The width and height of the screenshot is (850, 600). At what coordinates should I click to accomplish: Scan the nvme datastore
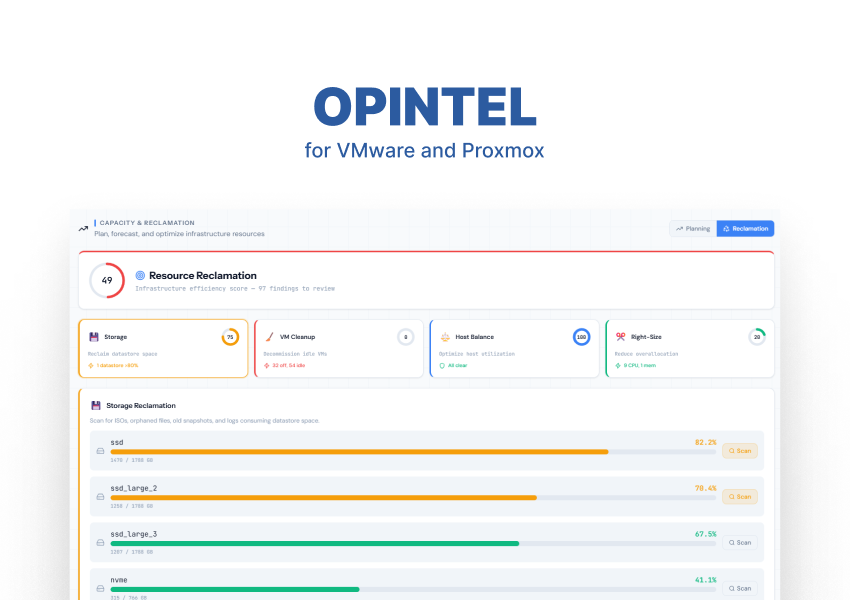click(x=740, y=589)
